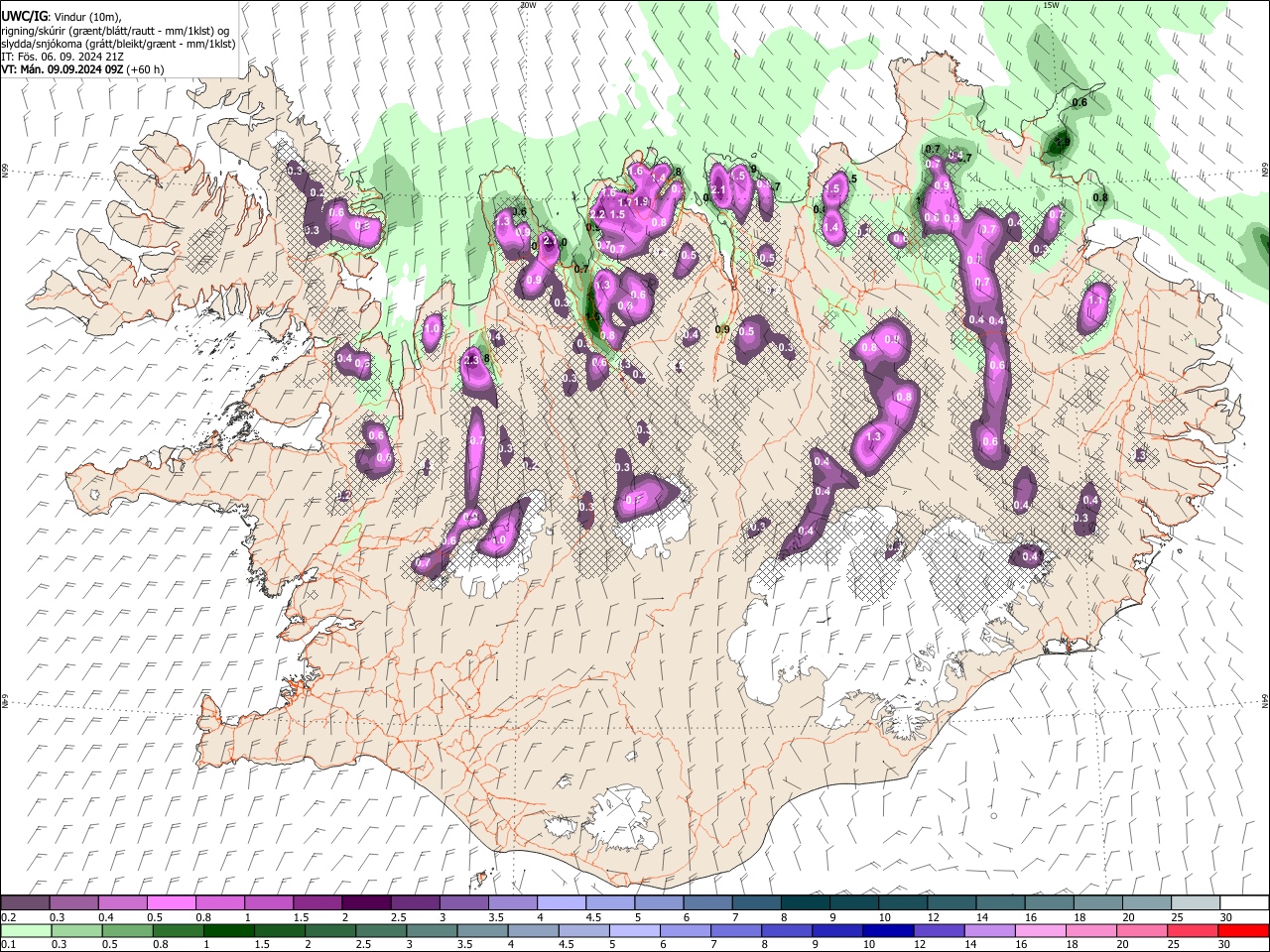Click the '0.4' label on snow scale
The width and height of the screenshot is (1270, 952).
[x=106, y=917]
